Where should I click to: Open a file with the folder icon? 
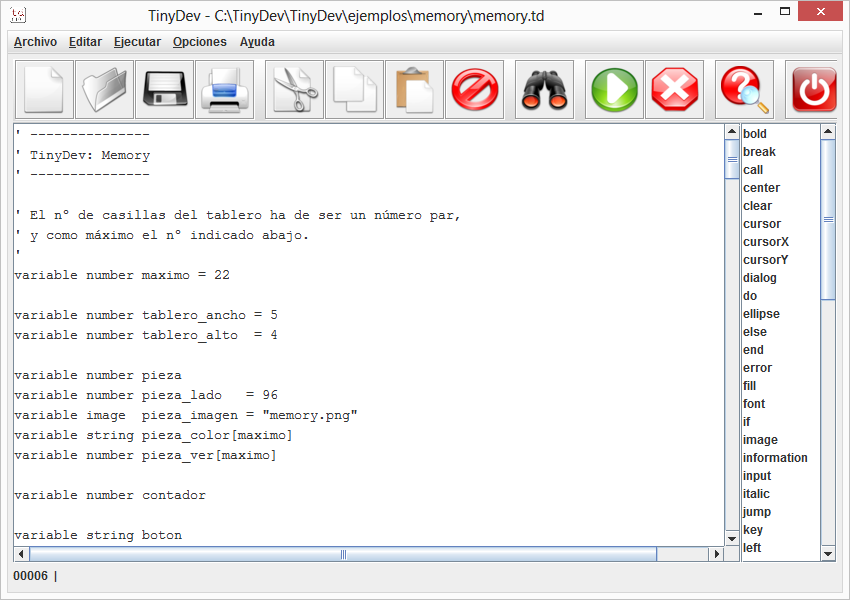point(105,89)
